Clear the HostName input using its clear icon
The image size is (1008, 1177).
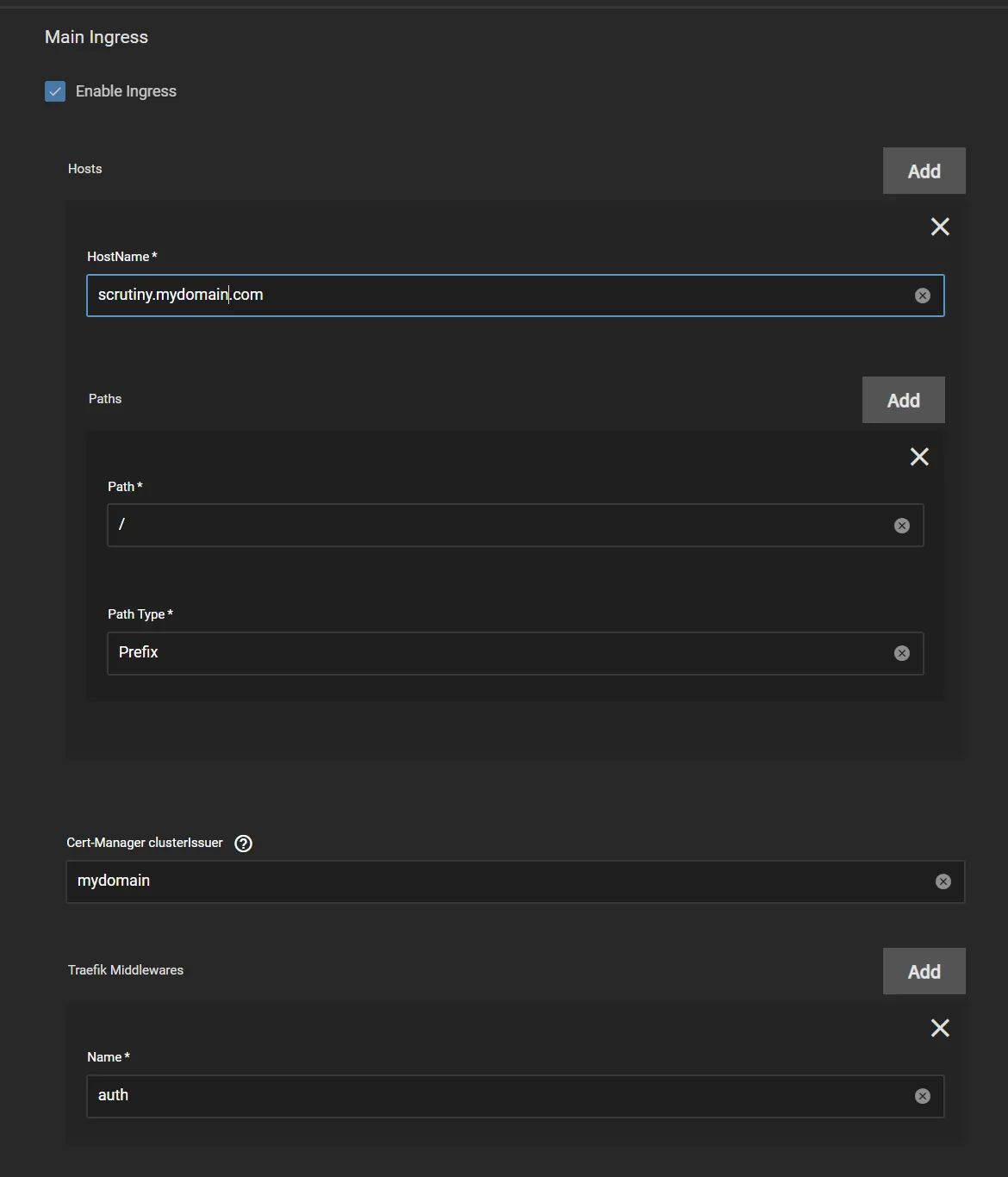[923, 295]
